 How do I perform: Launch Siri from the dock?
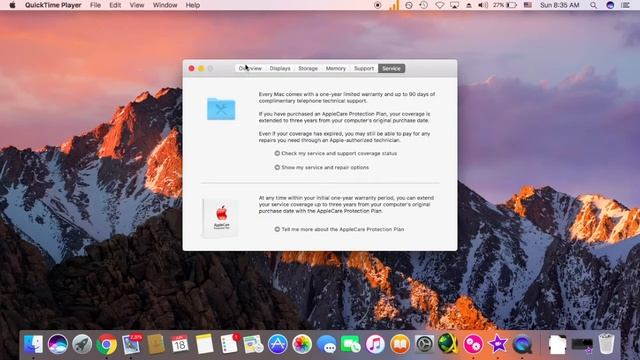pos(58,344)
